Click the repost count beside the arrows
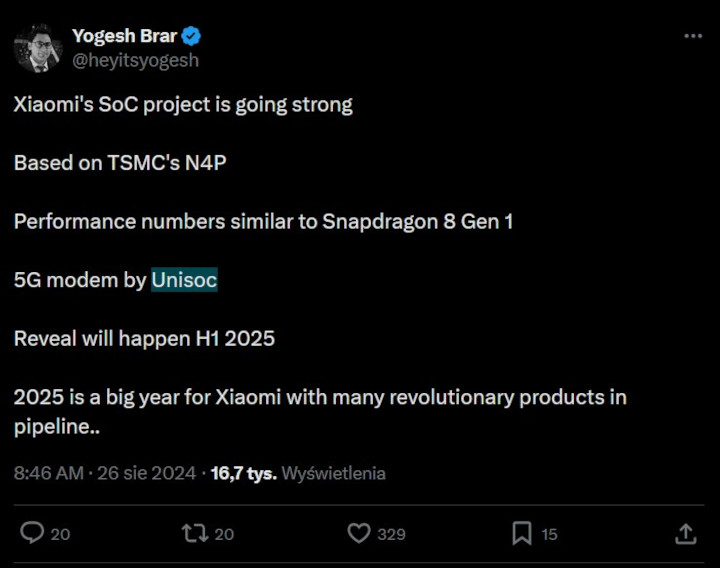 224,535
